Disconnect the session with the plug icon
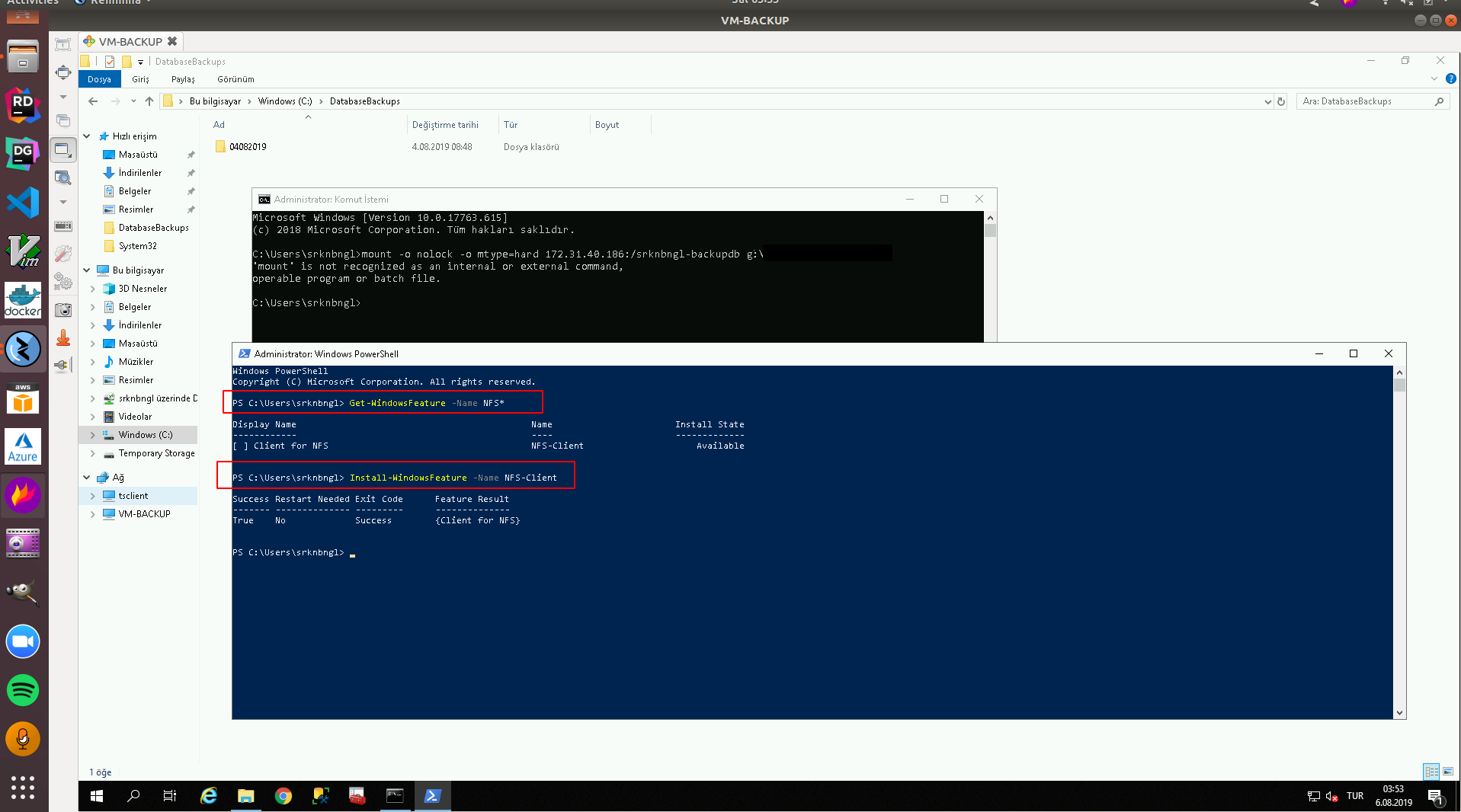1461x812 pixels. (x=63, y=363)
